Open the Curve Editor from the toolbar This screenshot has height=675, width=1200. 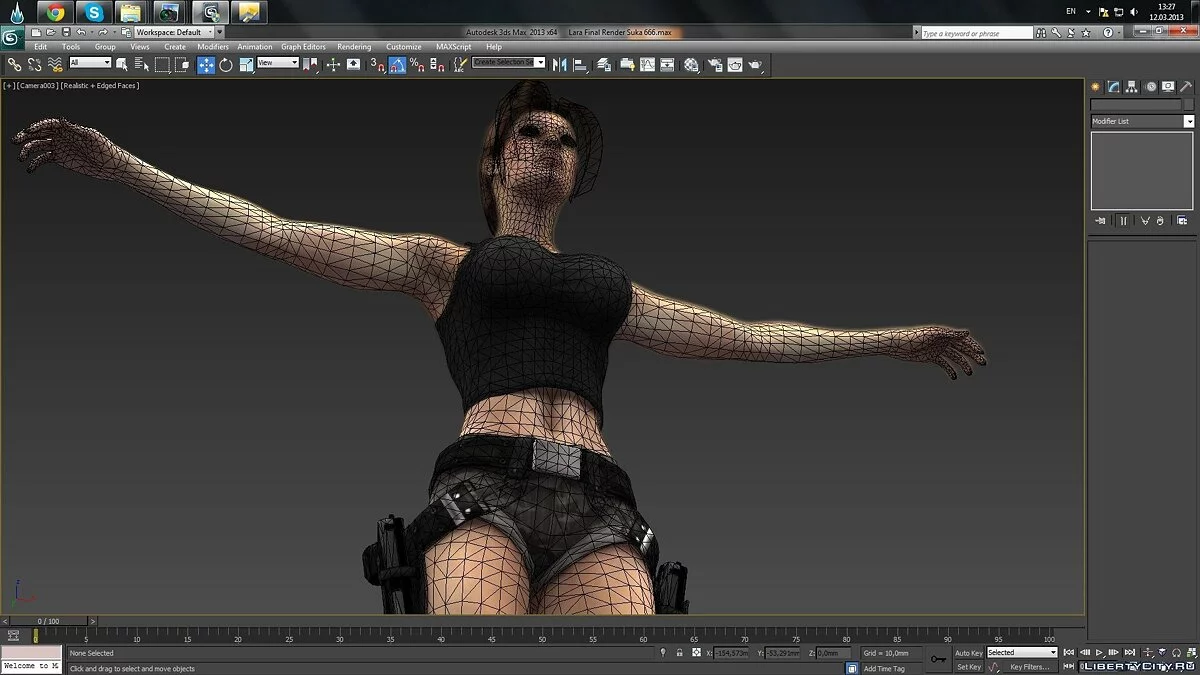point(647,65)
